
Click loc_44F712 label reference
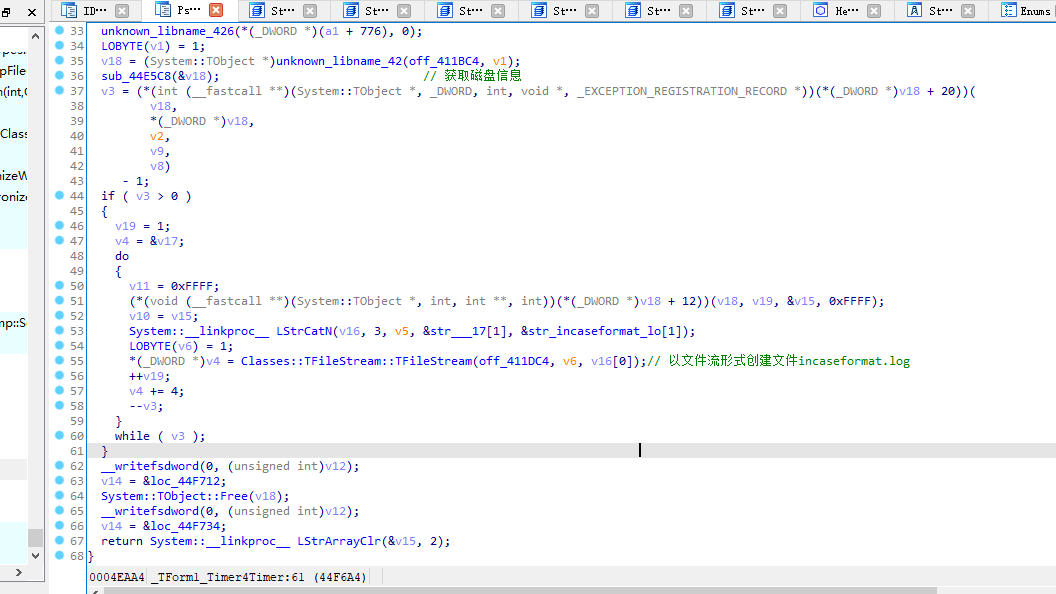point(184,481)
